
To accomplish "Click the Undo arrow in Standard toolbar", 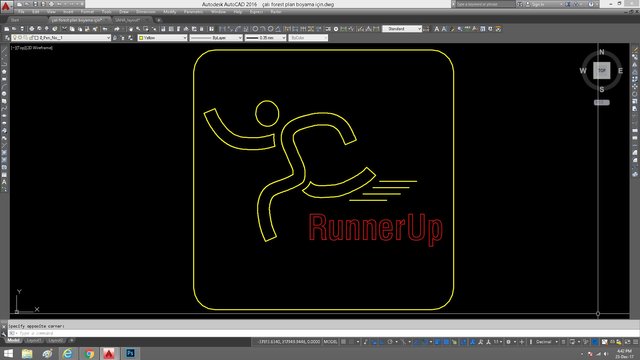I will [105, 29].
